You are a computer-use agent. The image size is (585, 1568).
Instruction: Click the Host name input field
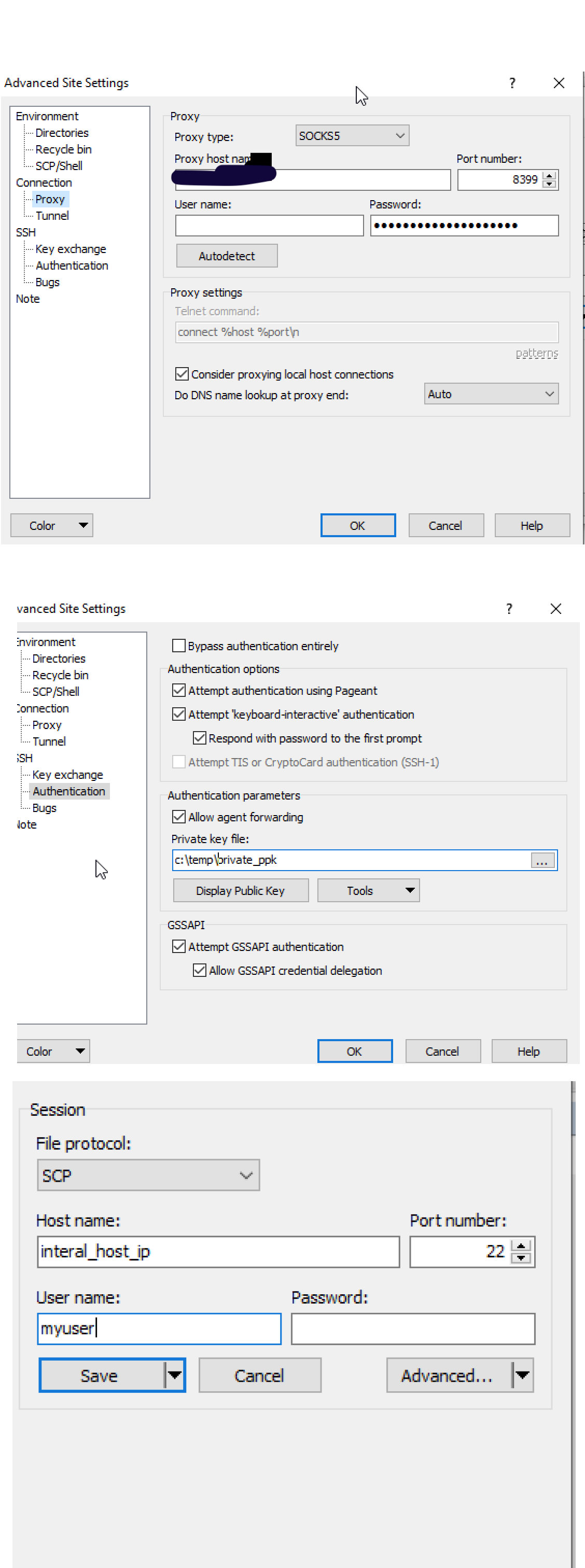point(218,1252)
